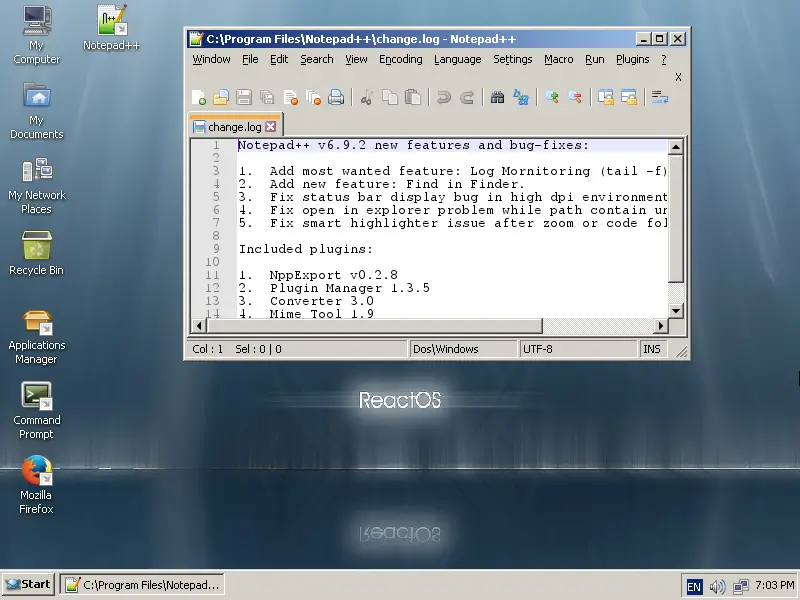Select the Applications Manager desktop icon
The height and width of the screenshot is (600, 800).
pos(37,337)
